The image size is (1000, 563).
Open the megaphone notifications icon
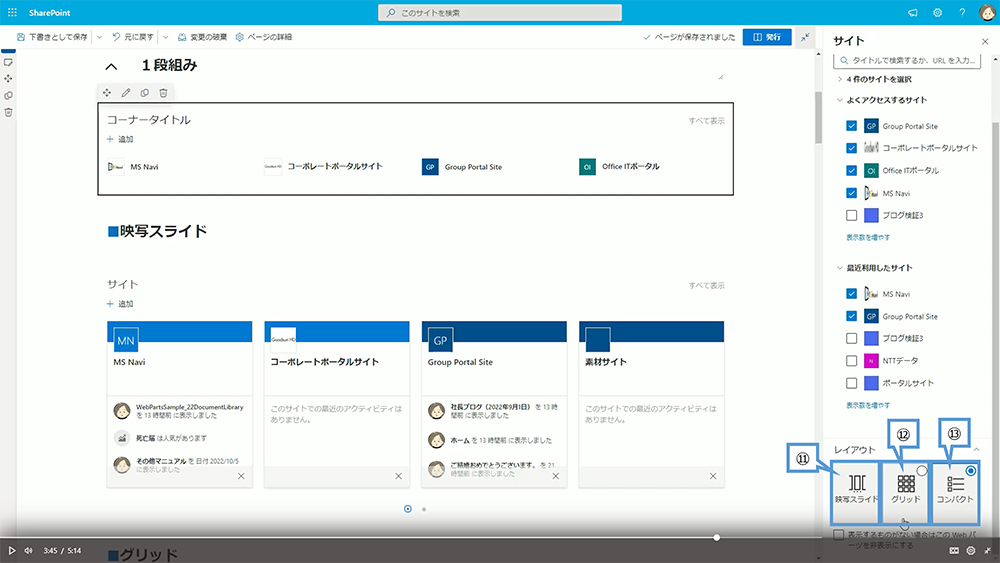coord(913,12)
